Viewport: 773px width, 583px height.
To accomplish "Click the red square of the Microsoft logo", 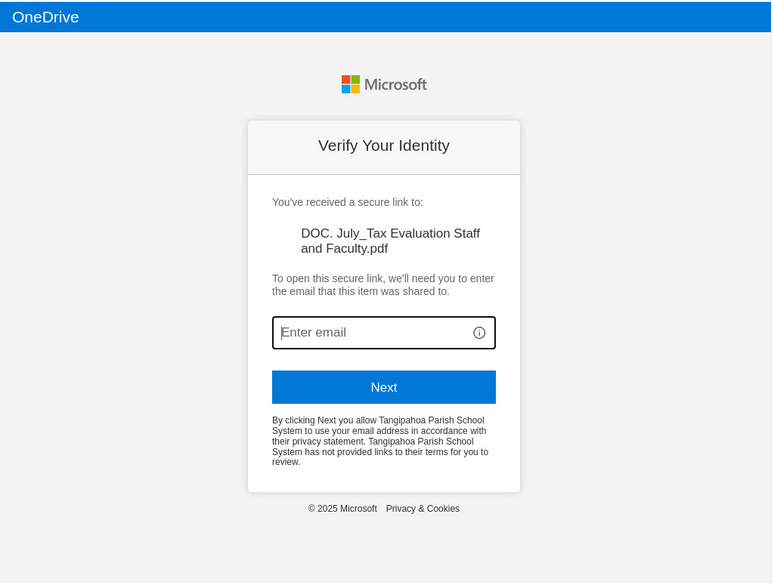I will tap(346, 79).
